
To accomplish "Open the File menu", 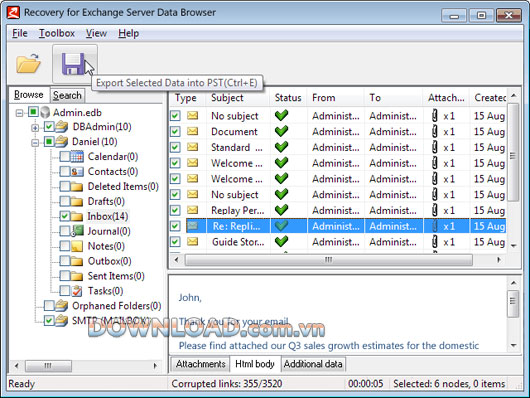I will [x=20, y=33].
